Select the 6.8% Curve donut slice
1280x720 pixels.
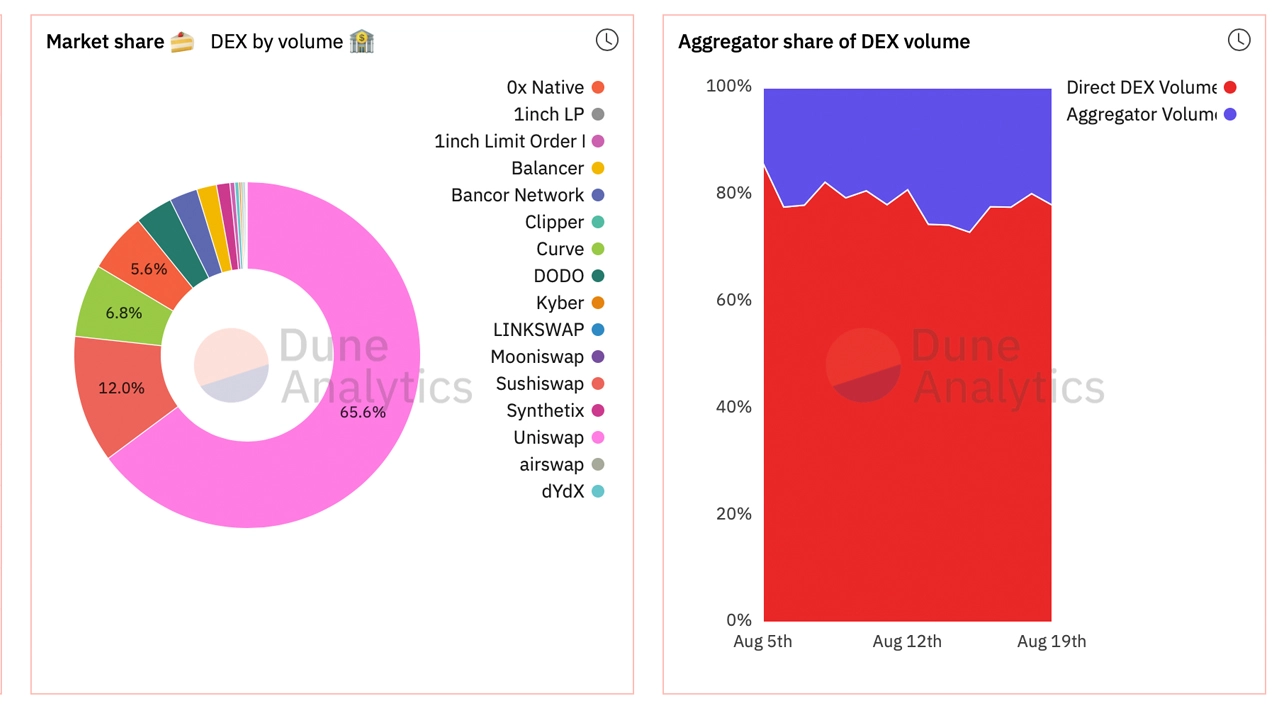122,311
